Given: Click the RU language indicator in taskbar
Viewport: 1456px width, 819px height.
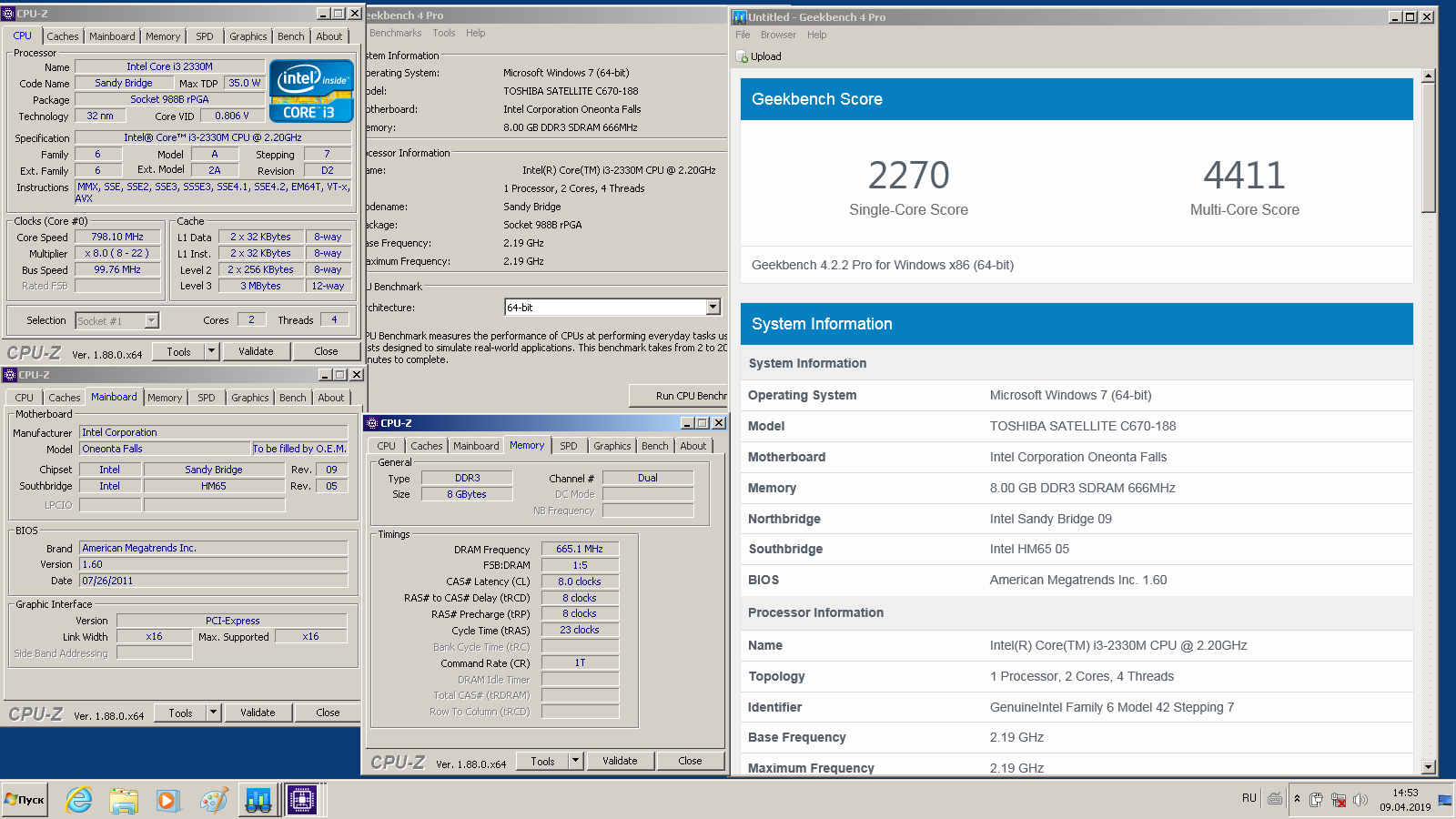Looking at the screenshot, I should (1249, 798).
